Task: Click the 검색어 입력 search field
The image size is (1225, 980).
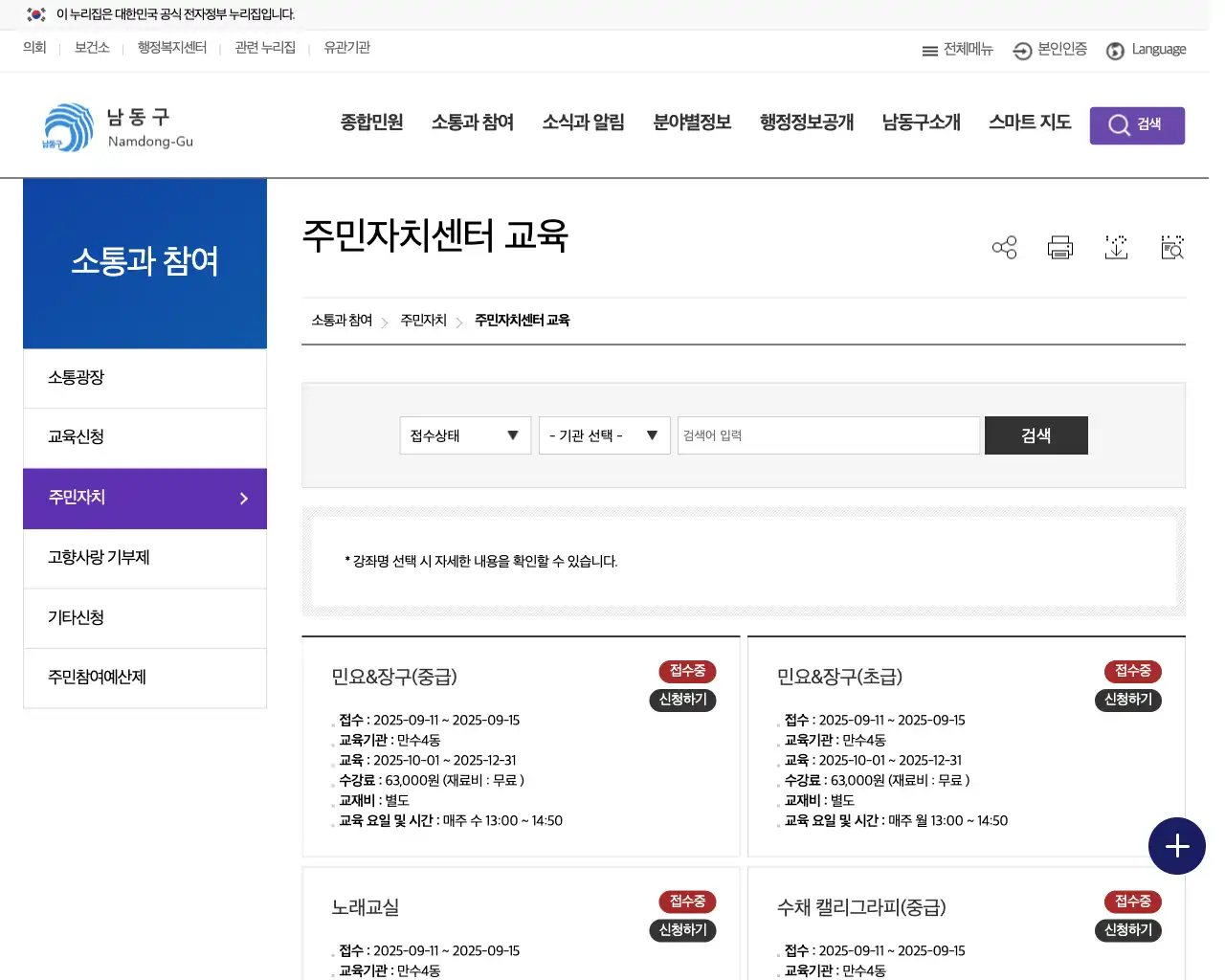Action: tap(828, 435)
